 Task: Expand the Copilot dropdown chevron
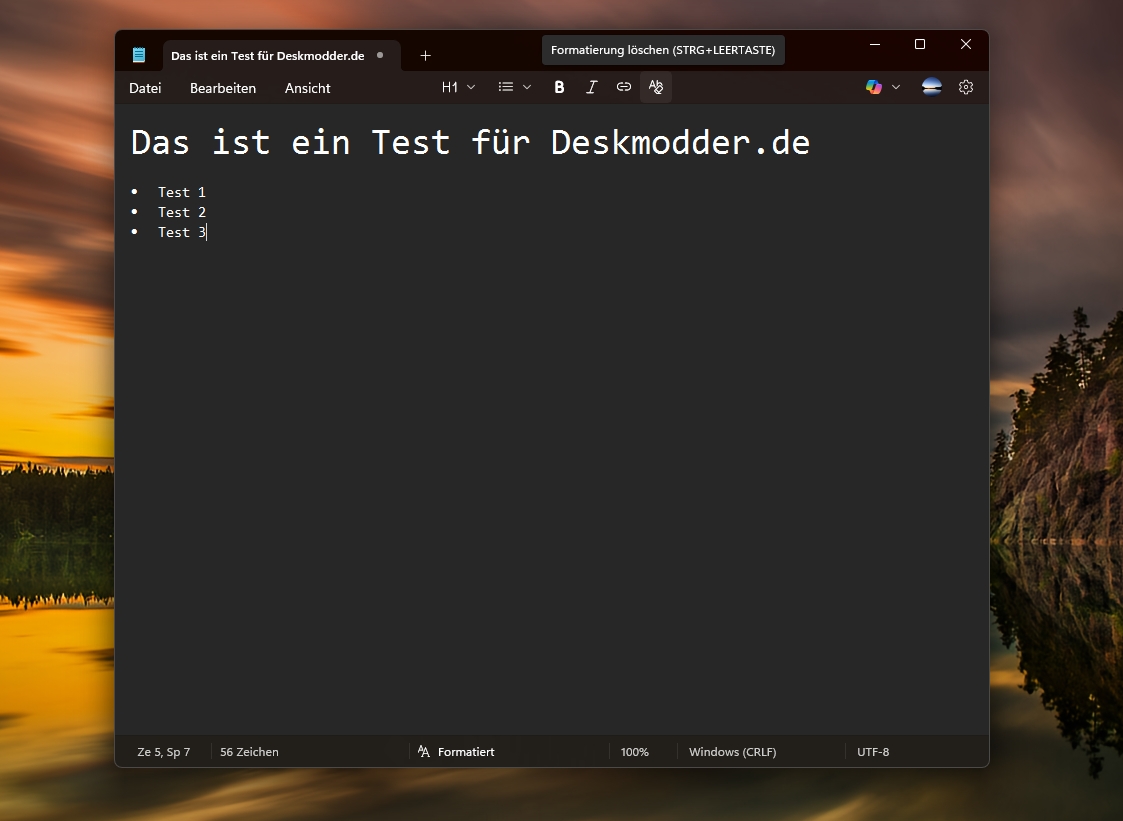point(896,87)
